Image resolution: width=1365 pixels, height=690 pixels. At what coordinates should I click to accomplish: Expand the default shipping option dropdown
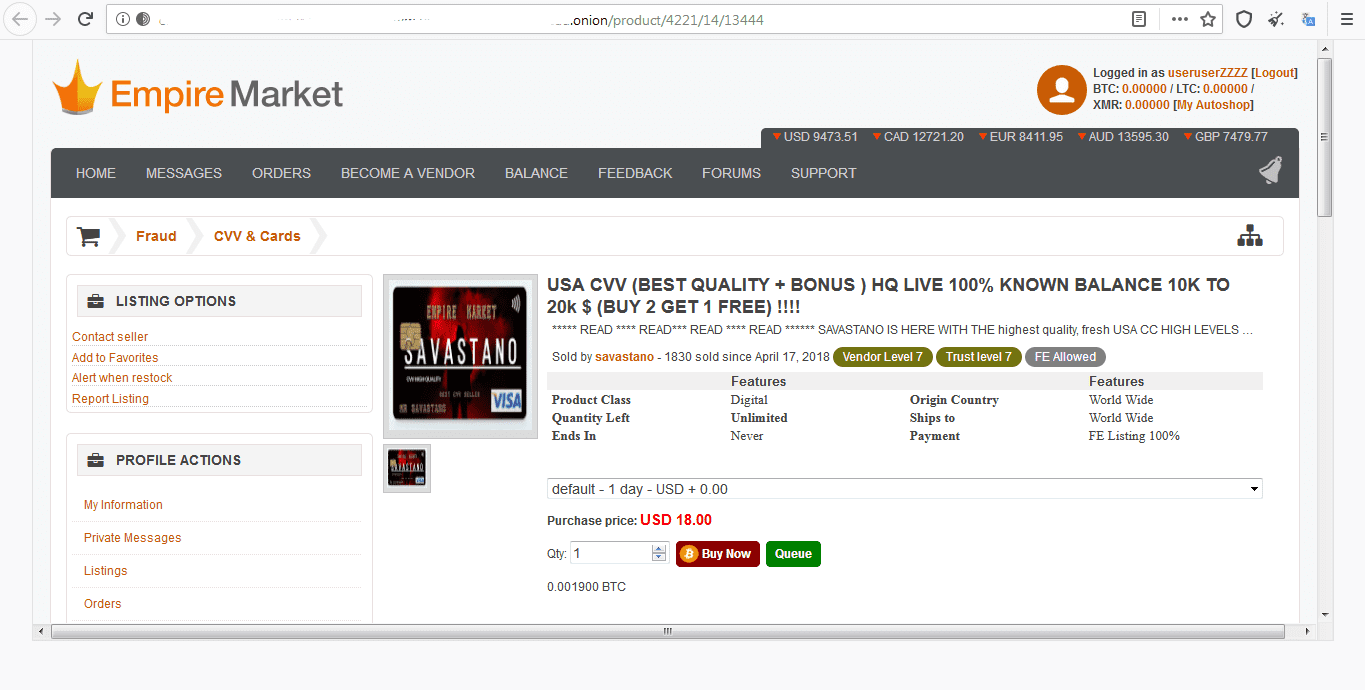(904, 489)
